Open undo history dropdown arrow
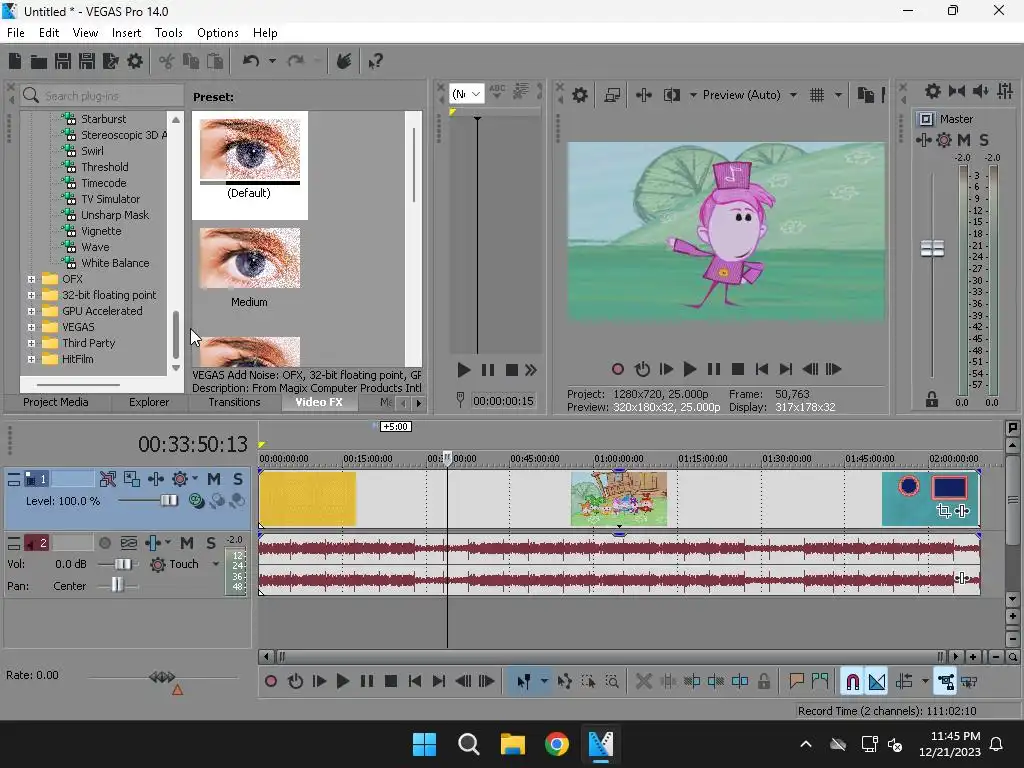 pos(272,61)
